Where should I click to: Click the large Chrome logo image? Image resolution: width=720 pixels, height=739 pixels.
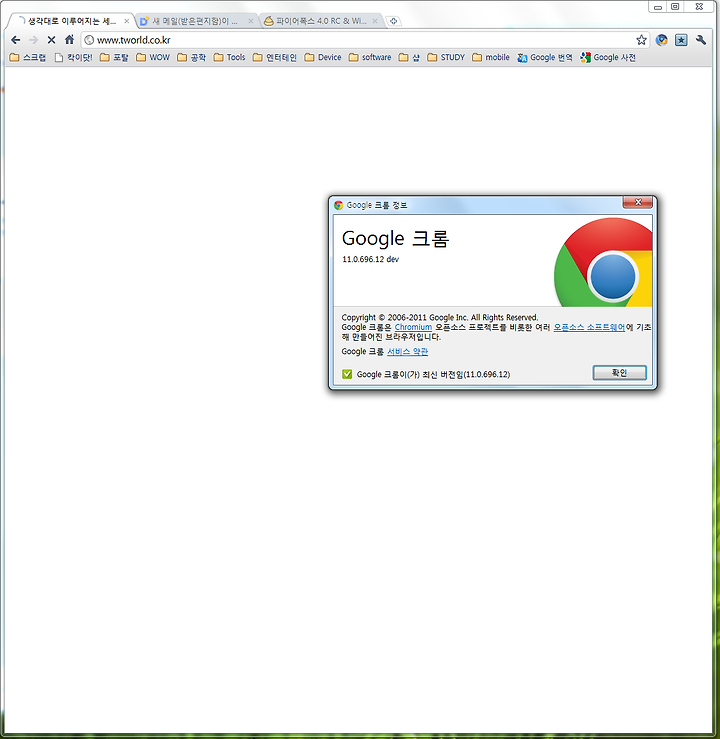[x=604, y=262]
